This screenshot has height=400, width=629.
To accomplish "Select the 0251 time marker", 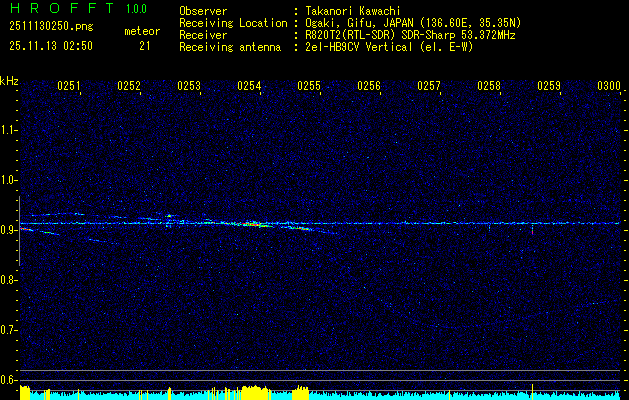I will 69,87.
